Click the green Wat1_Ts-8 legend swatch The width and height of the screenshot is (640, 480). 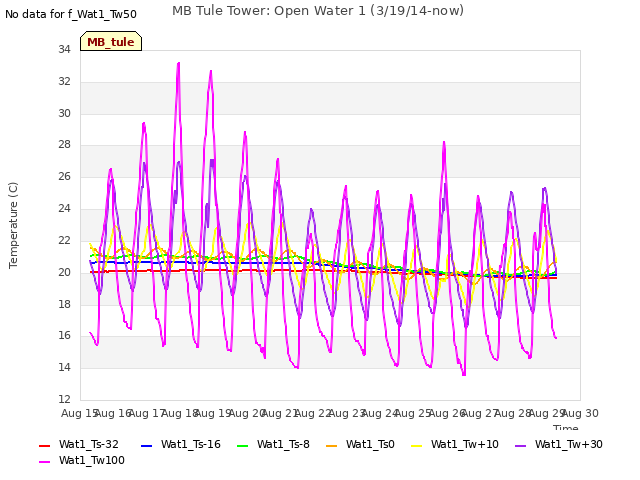242,445
